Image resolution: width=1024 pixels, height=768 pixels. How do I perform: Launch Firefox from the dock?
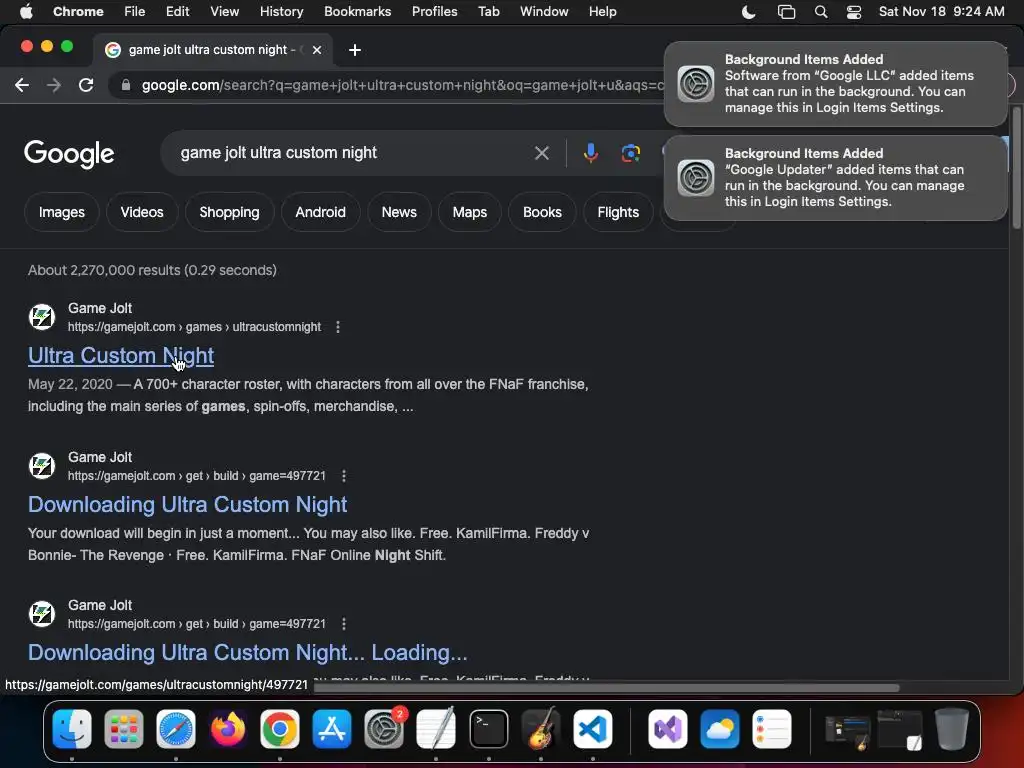[x=227, y=729]
